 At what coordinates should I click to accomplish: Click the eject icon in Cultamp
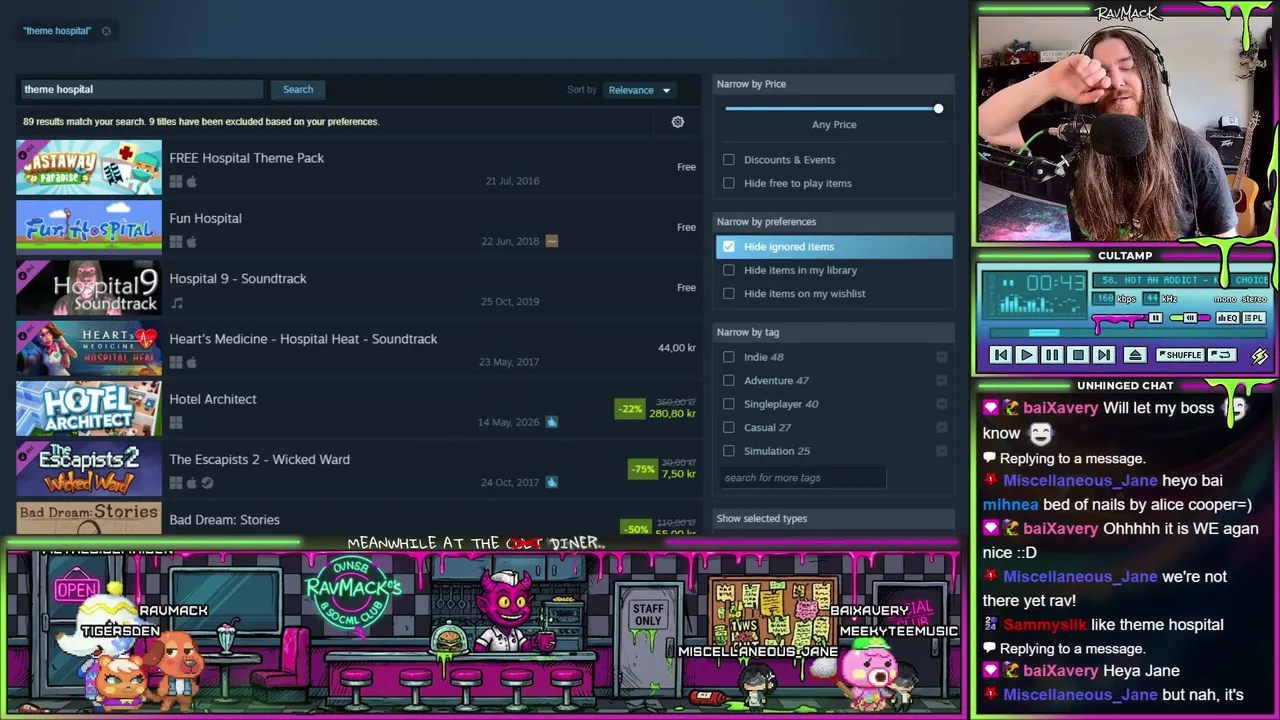[x=1135, y=355]
